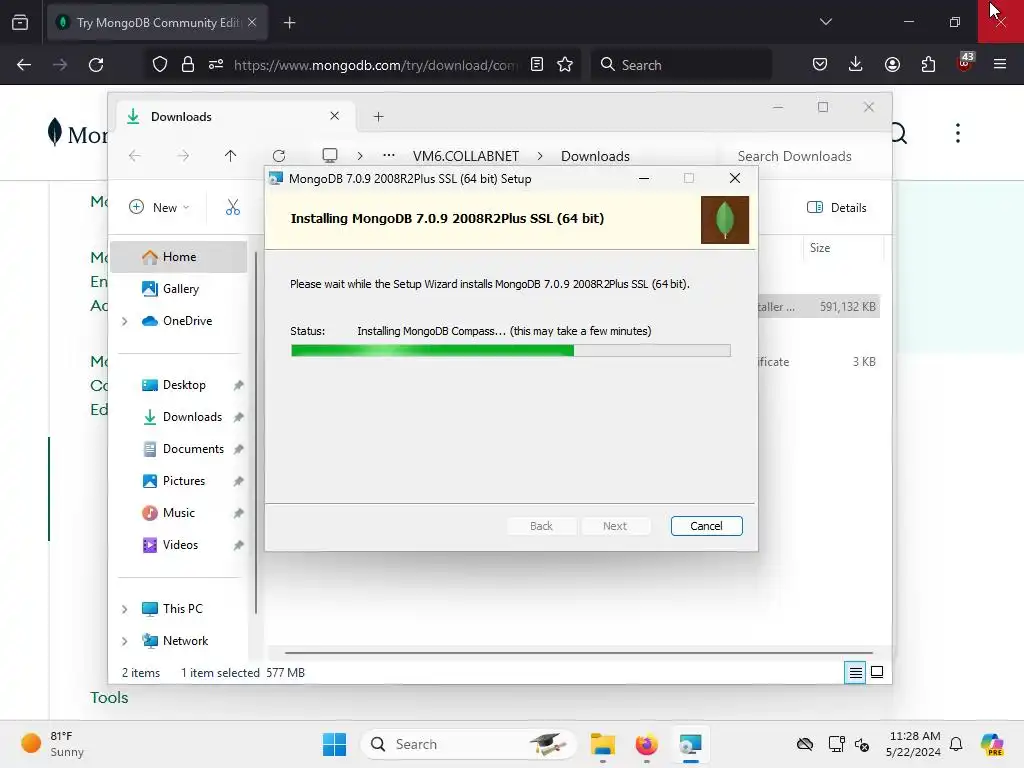This screenshot has height=768, width=1024.
Task: Click the site padlock security icon
Action: tap(188, 65)
